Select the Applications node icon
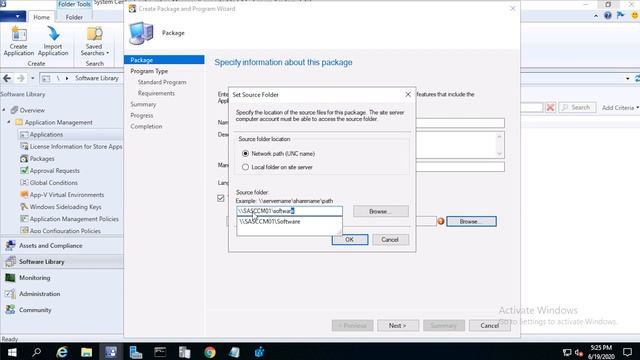Viewport: 640px width, 360px height. (x=24, y=134)
